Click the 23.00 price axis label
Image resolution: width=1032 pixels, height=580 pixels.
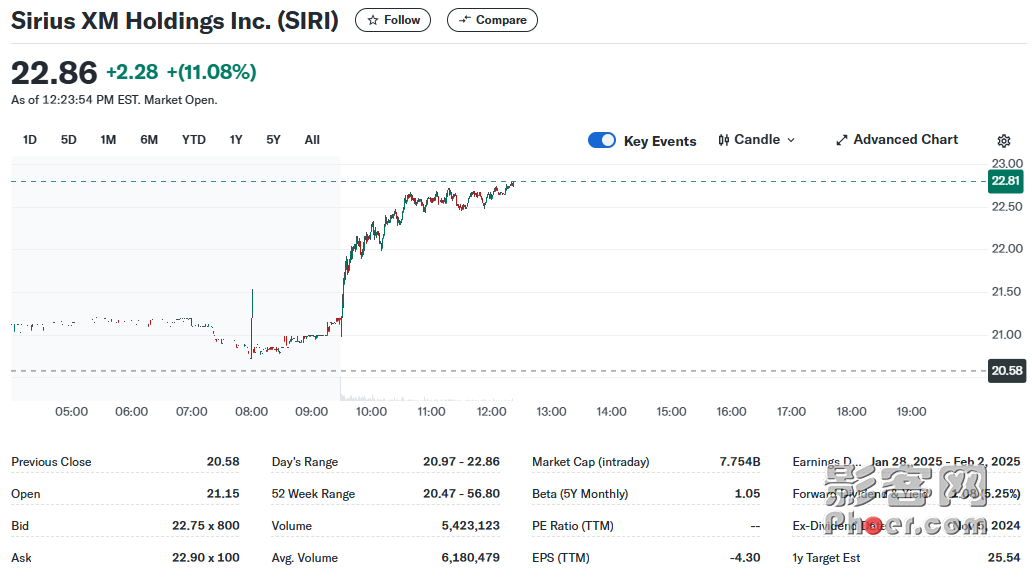(1008, 163)
